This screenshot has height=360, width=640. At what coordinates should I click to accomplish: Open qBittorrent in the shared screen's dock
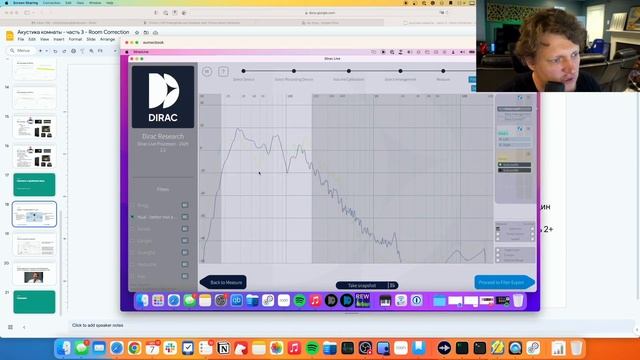tap(236, 301)
